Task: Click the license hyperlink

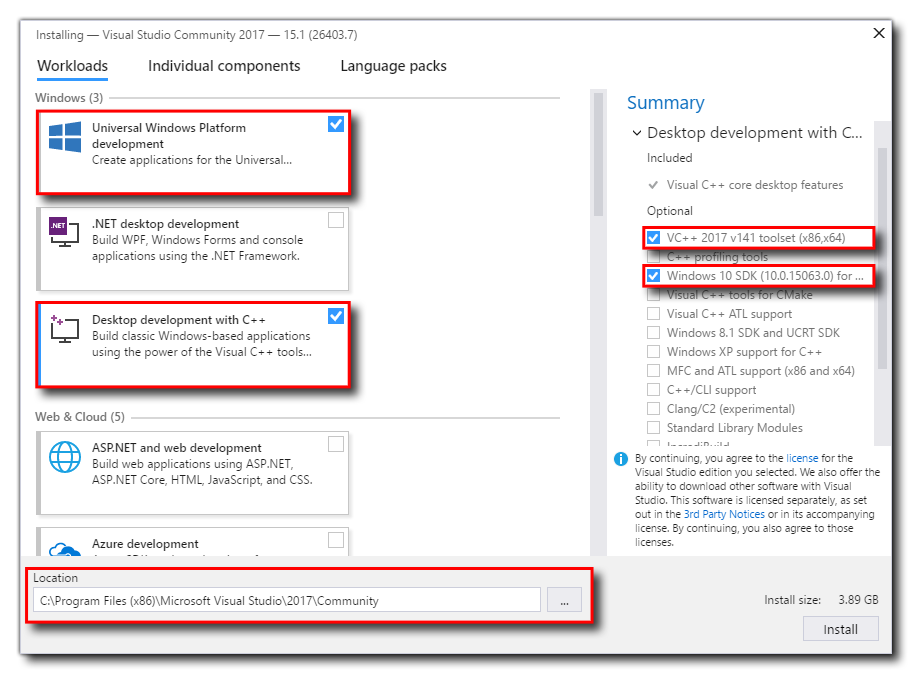Action: click(802, 458)
